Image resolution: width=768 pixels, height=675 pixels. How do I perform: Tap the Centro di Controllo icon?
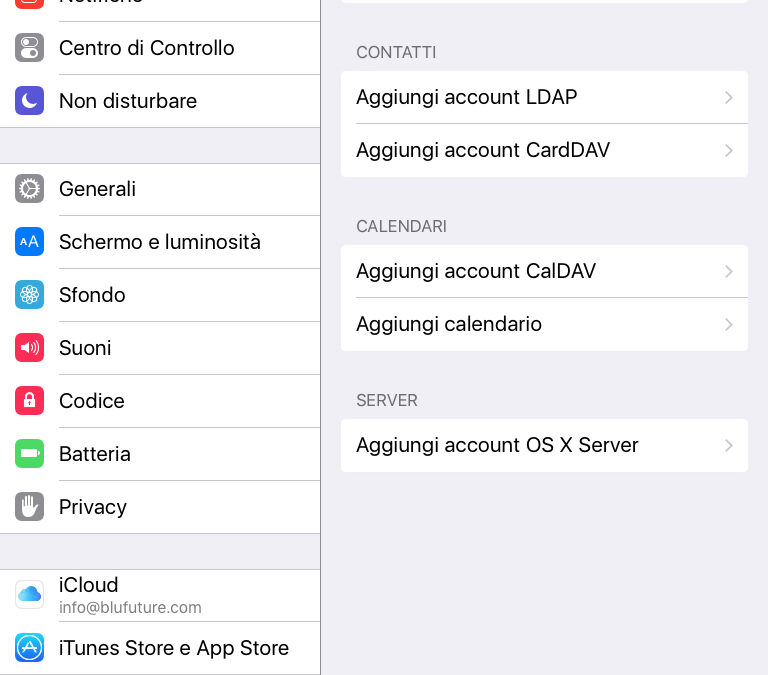pyautogui.click(x=29, y=48)
